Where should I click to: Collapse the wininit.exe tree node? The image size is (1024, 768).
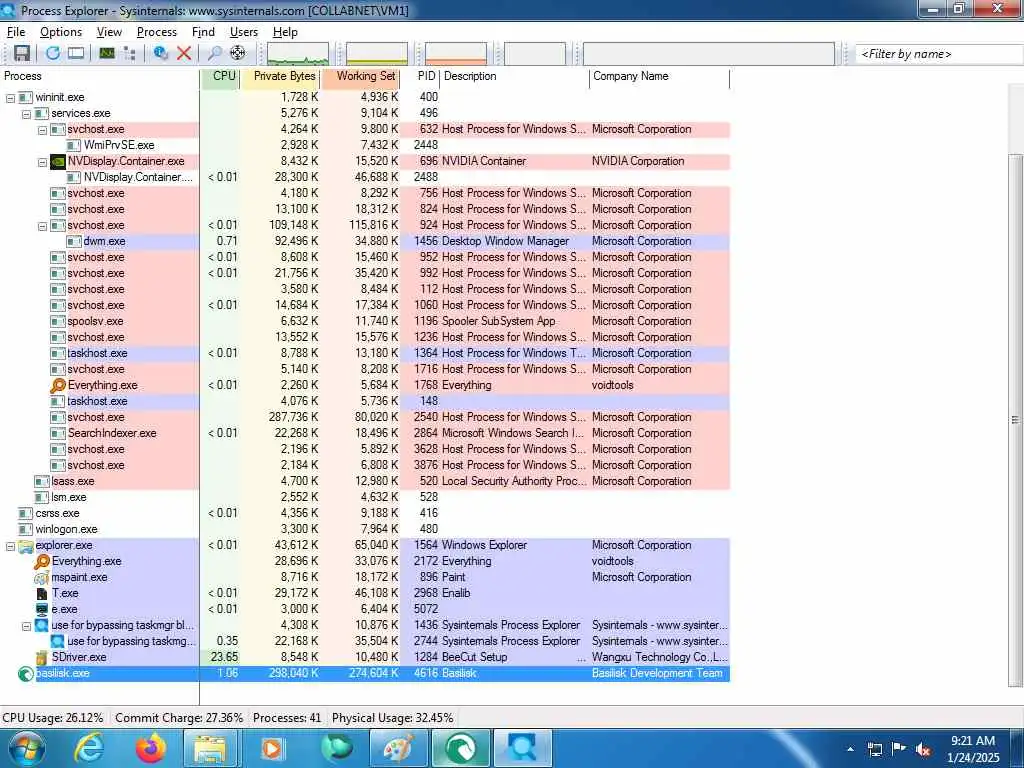pos(10,98)
